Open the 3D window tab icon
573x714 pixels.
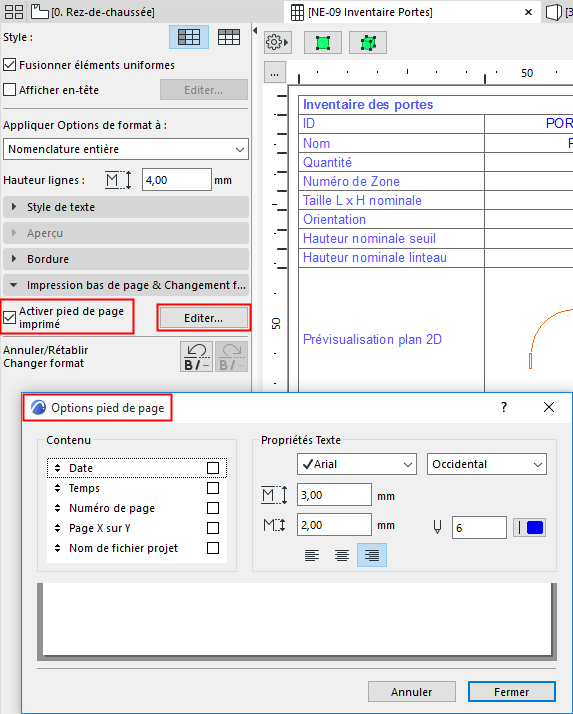[553, 12]
